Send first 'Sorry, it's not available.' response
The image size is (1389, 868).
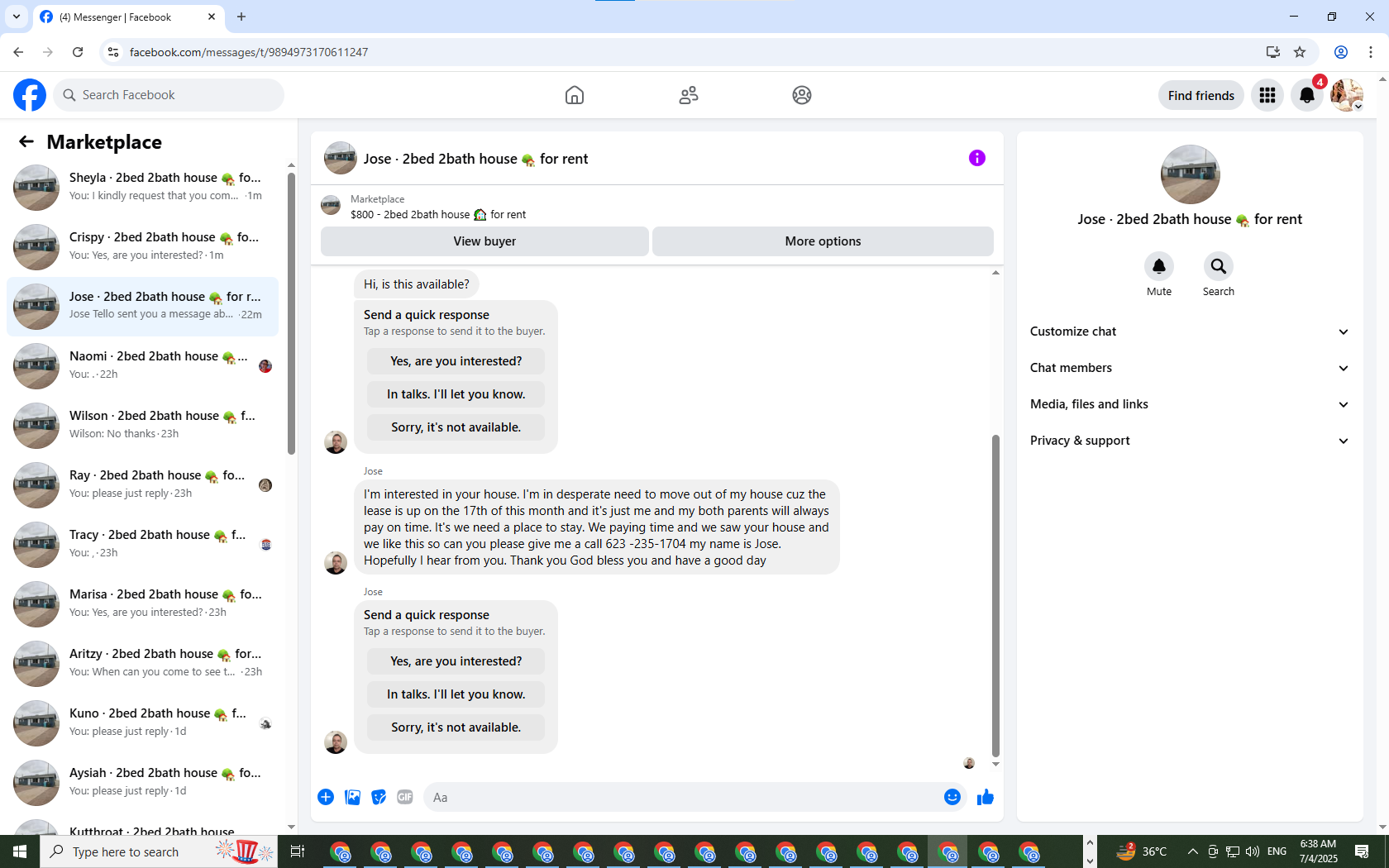click(x=456, y=427)
